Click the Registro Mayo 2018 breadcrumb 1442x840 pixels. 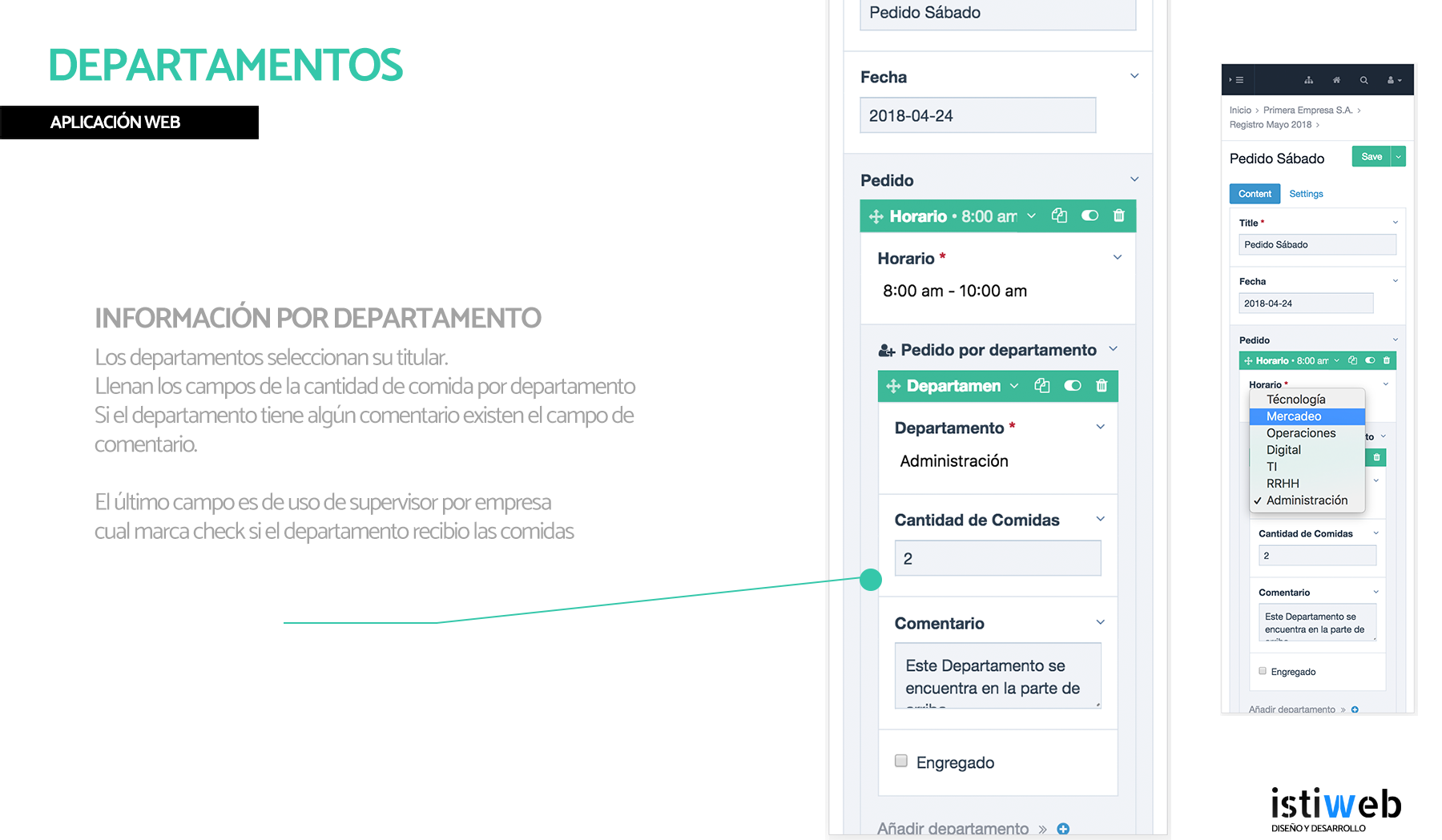click(x=1271, y=125)
